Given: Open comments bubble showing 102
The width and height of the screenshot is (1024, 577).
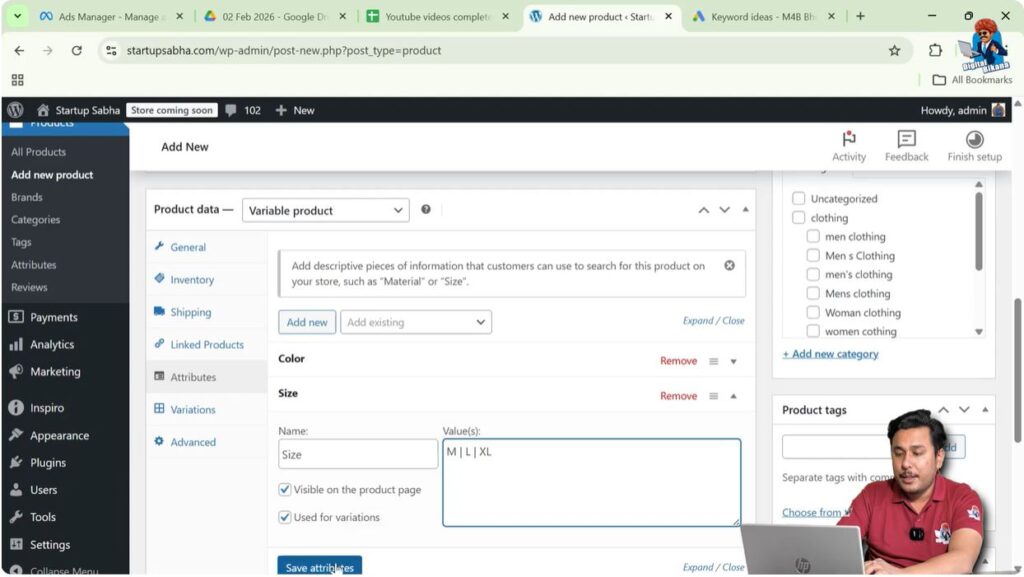Looking at the screenshot, I should pos(243,110).
